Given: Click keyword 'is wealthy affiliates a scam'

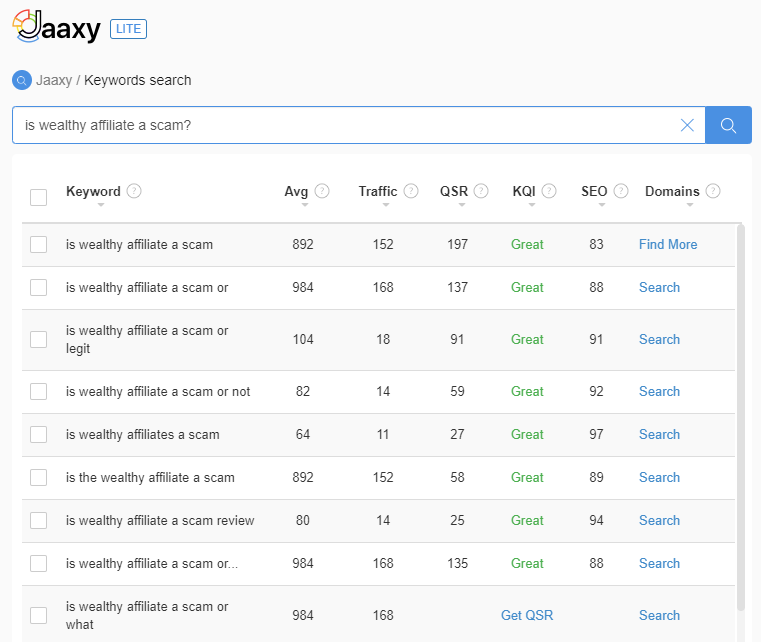Looking at the screenshot, I should coord(143,435).
